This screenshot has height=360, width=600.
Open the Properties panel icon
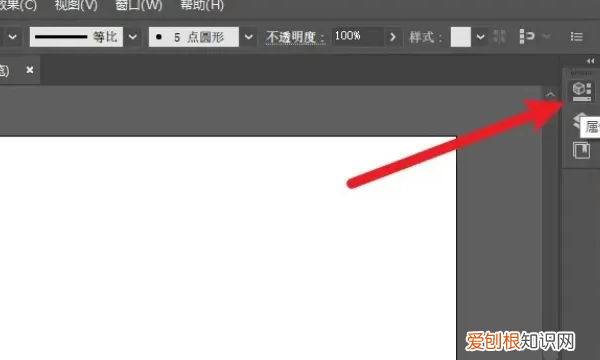point(582,91)
